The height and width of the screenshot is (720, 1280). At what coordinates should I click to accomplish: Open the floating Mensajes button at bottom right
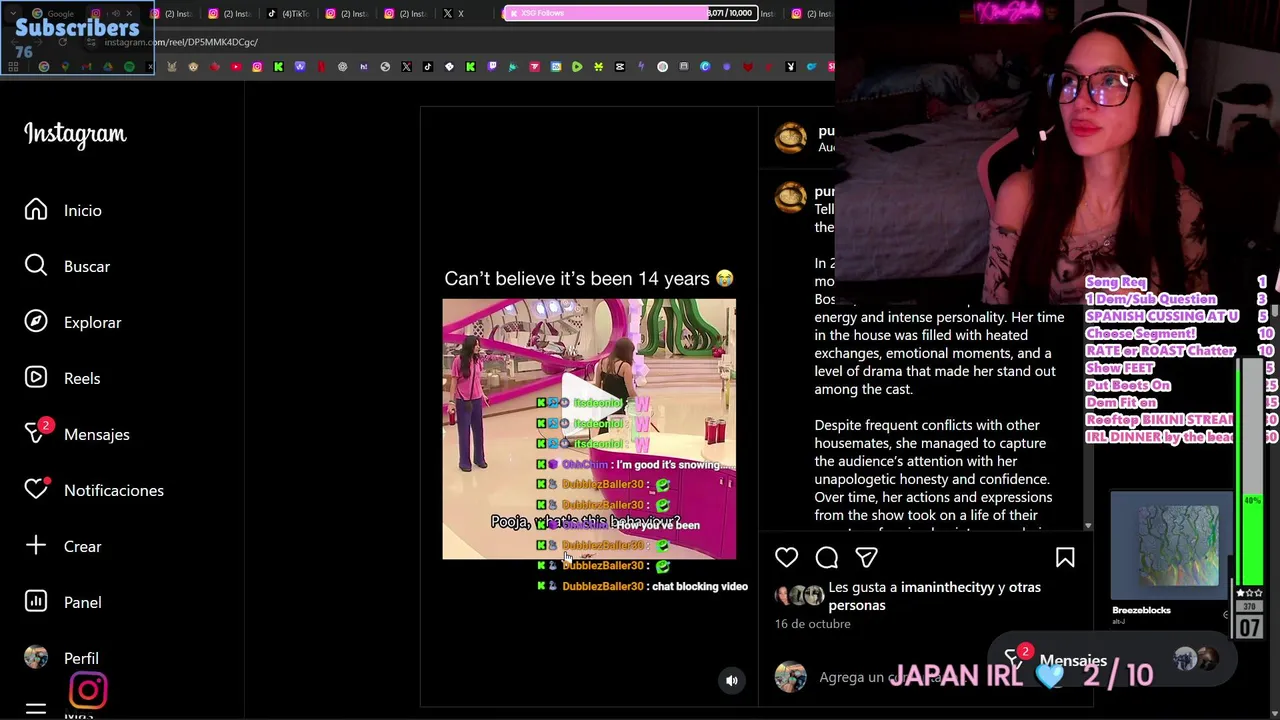(x=1110, y=660)
